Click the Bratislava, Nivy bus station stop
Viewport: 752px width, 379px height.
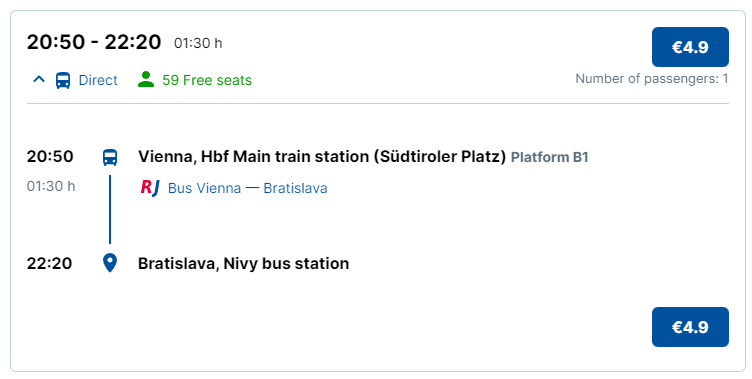[x=243, y=263]
